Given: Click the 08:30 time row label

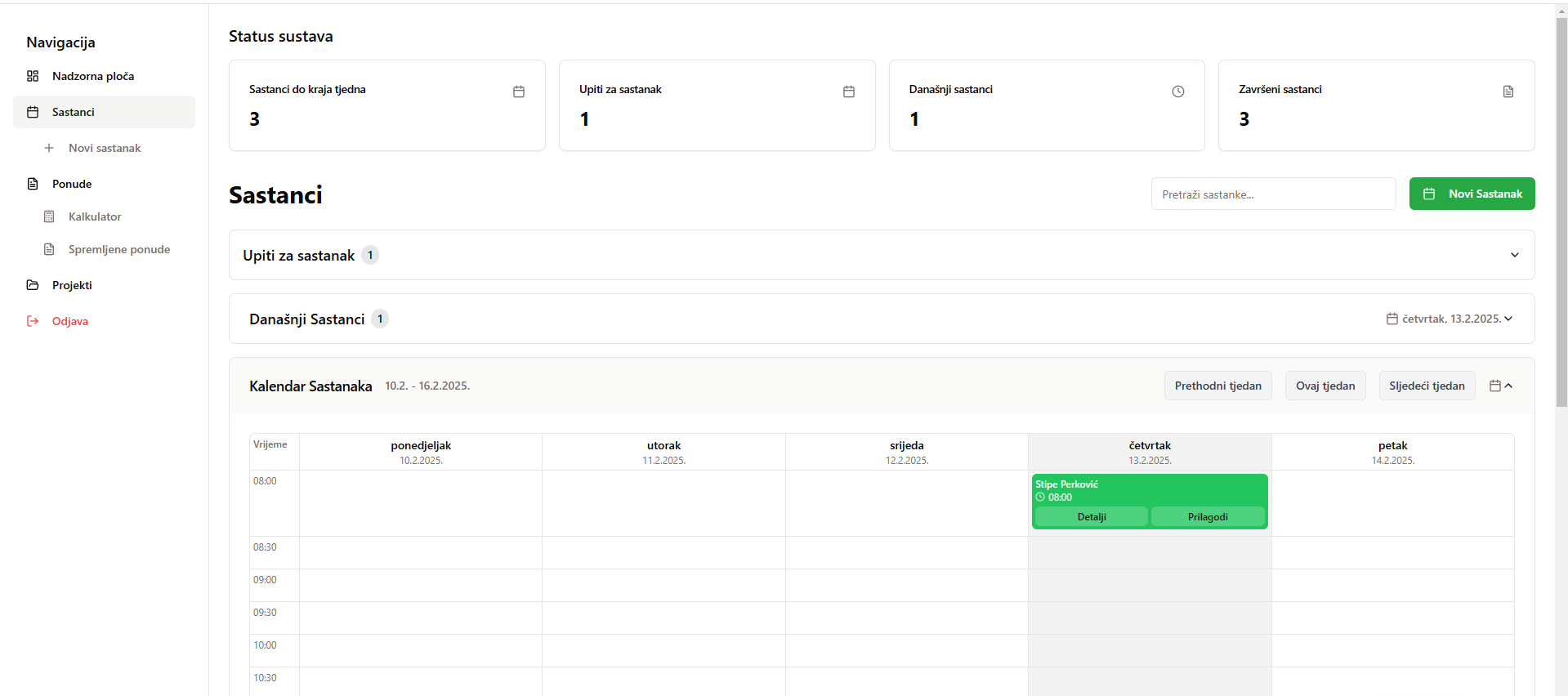Looking at the screenshot, I should 265,547.
